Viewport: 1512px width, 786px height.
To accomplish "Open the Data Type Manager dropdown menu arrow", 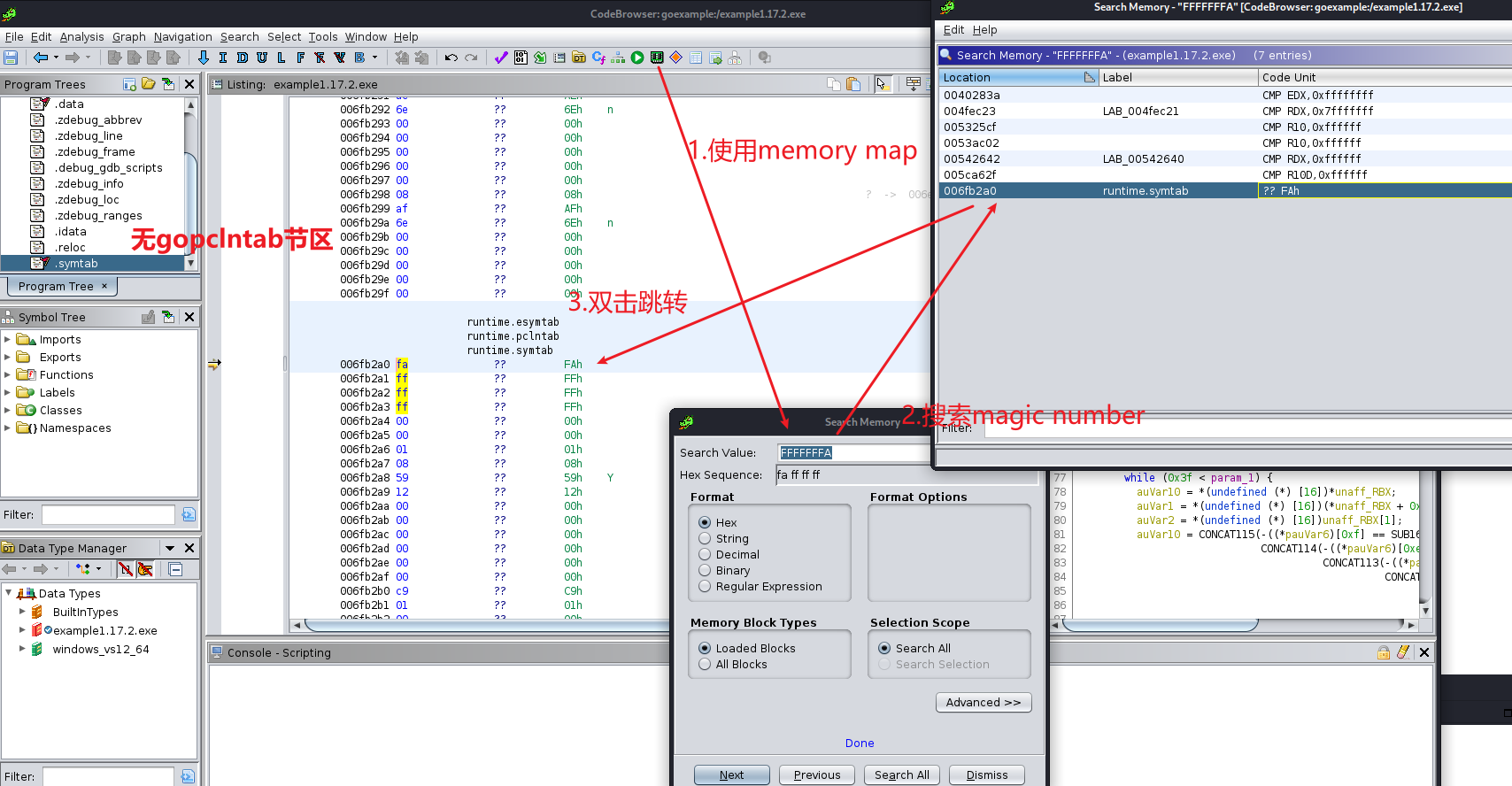I will [x=170, y=548].
